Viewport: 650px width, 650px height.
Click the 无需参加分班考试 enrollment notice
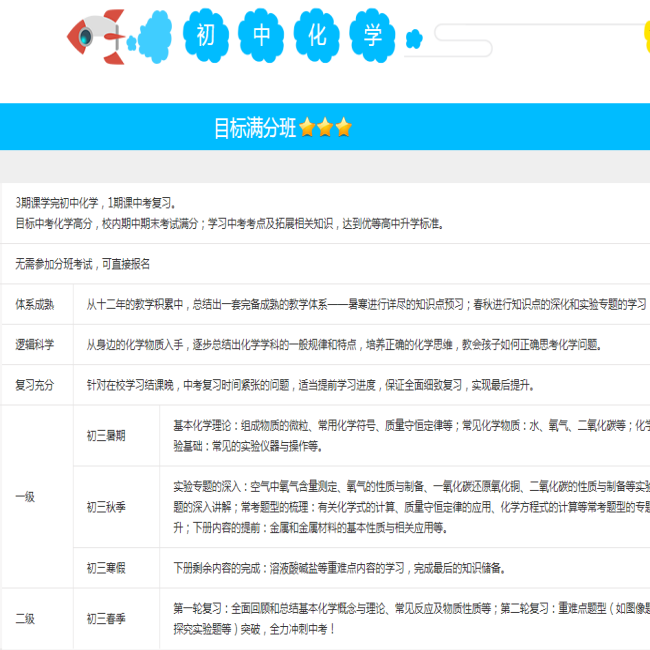(83, 264)
